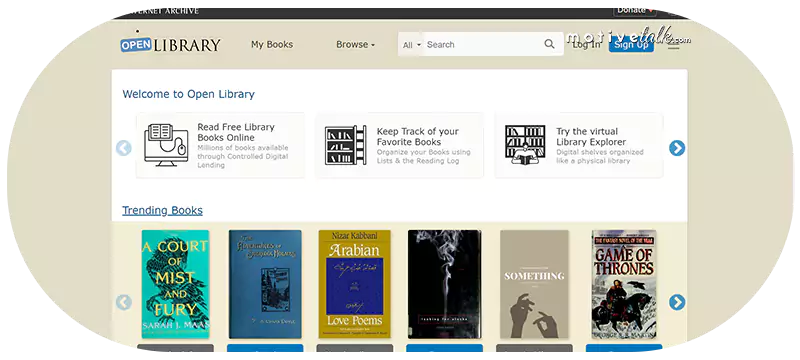800x360 pixels.
Task: Click the bookshelf favorites icon
Action: tap(345, 145)
